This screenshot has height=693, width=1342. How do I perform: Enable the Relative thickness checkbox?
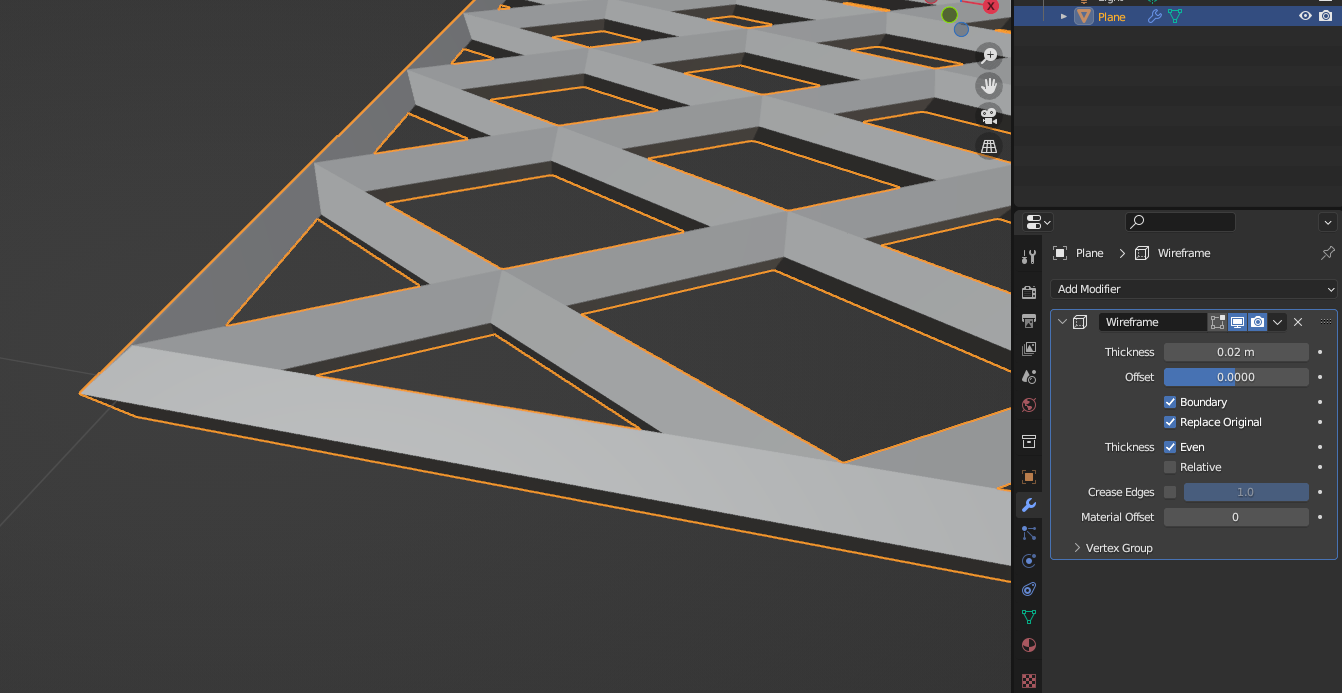(1170, 467)
